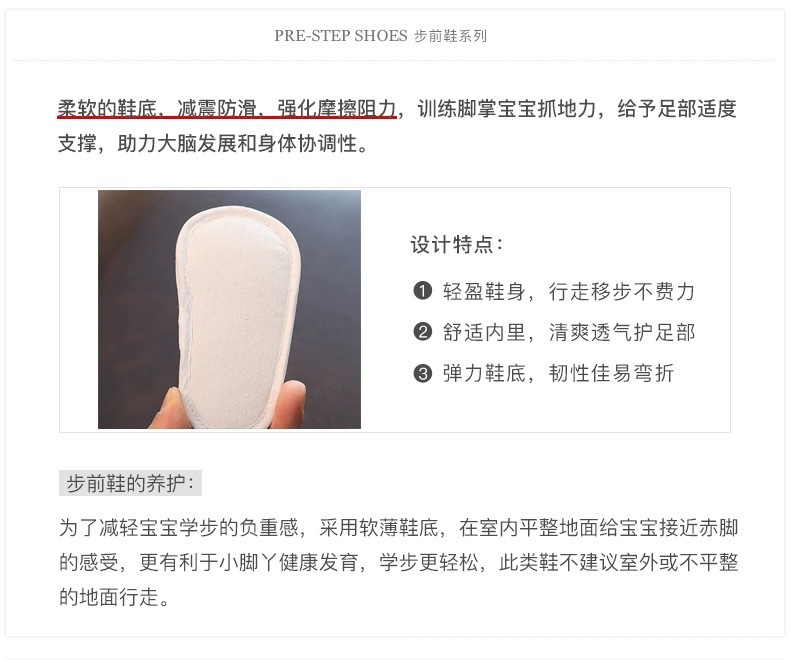Screen dimensions: 790x660
Task: Click the red-underlined 柔软的鞋底 text
Action: [107, 108]
